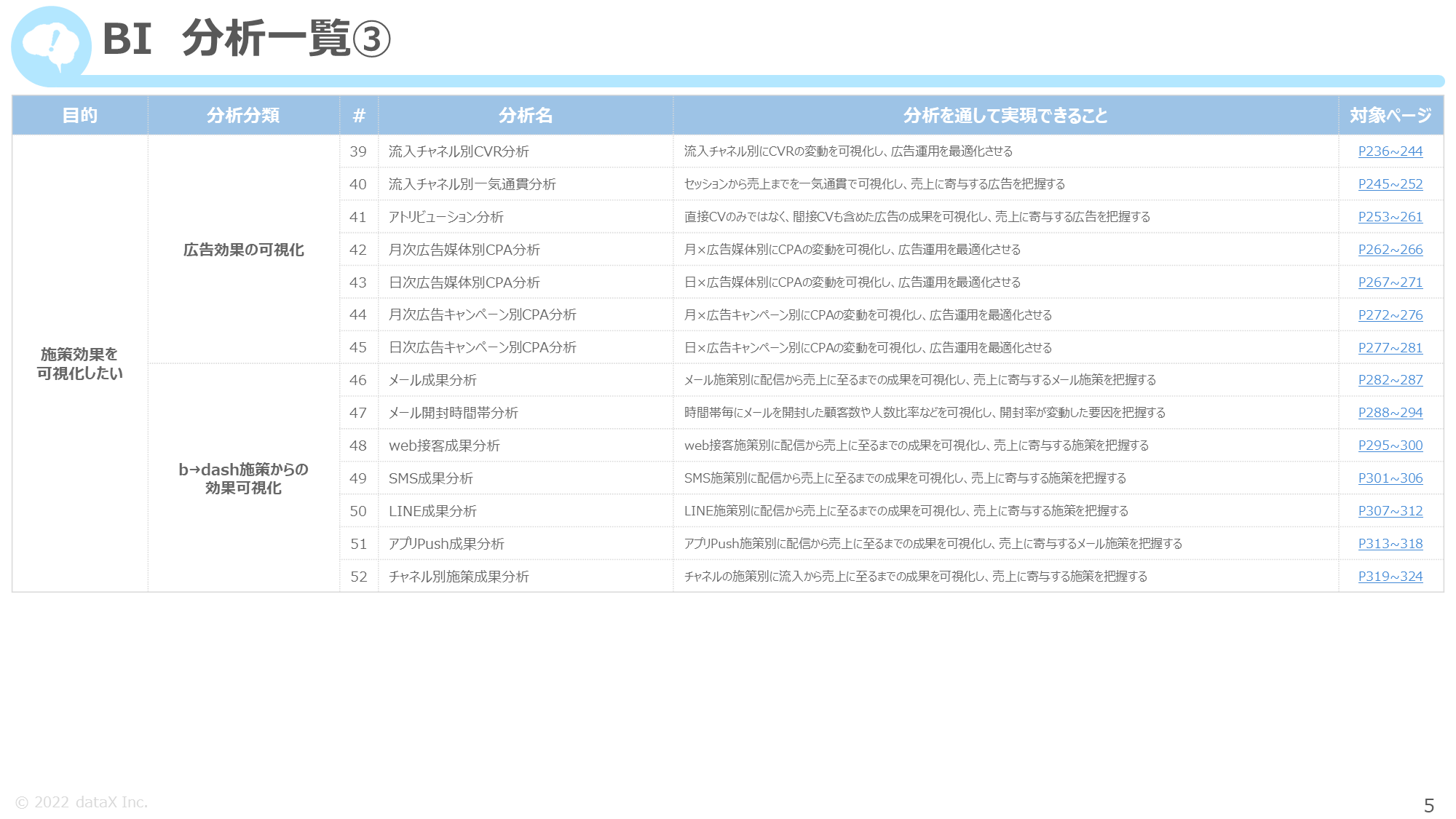Select LINE成果分析 analysis name
This screenshot has width=1456, height=819.
tap(432, 511)
